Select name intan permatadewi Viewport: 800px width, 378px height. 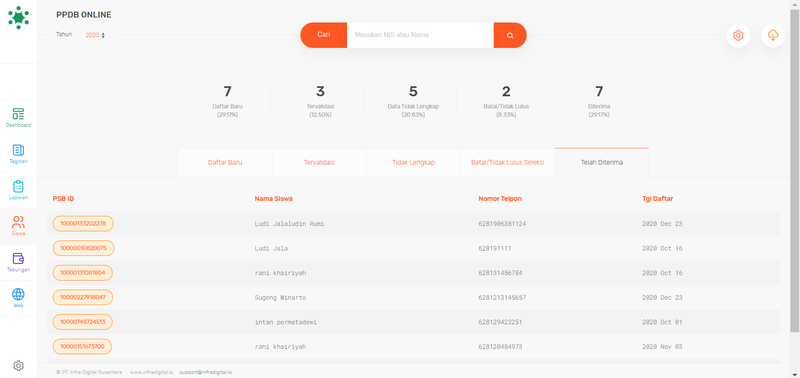(286, 322)
